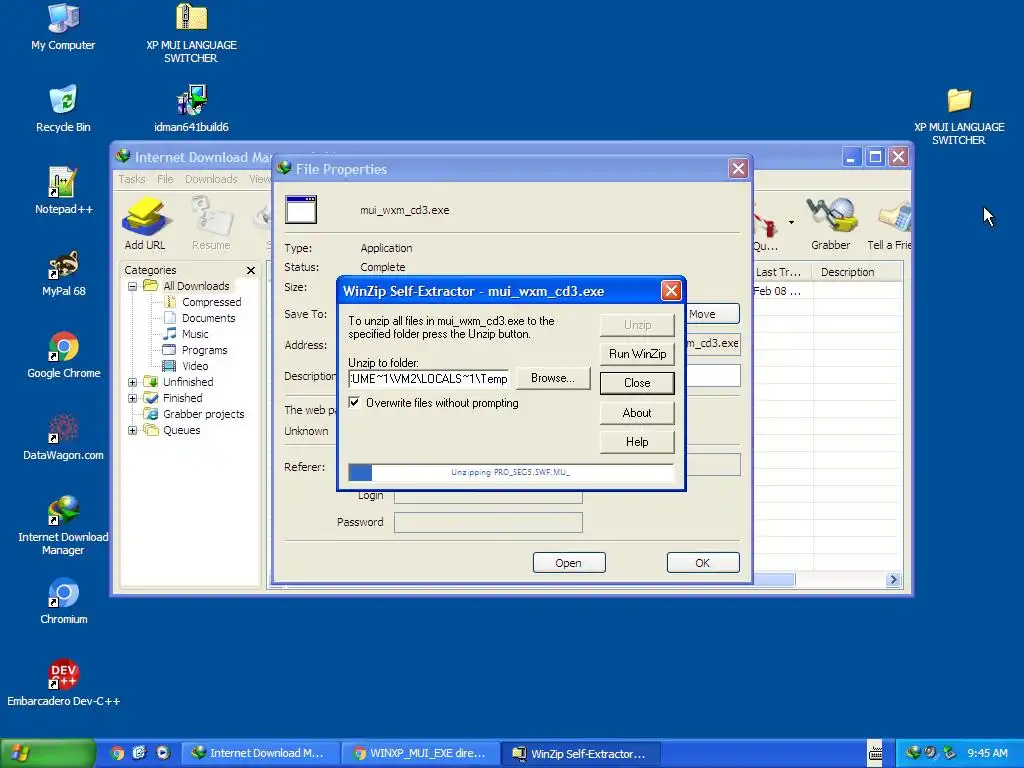This screenshot has width=1024, height=768.
Task: Open the Tasks menu in IDM
Action: coord(132,179)
